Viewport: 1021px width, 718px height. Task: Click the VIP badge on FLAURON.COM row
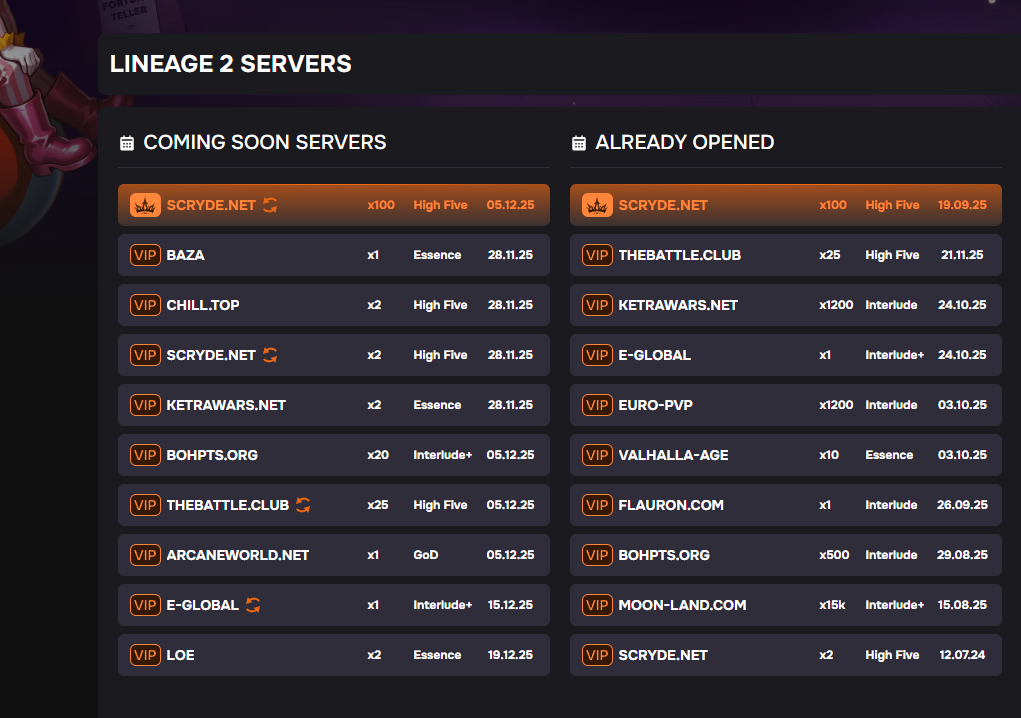pyautogui.click(x=597, y=505)
